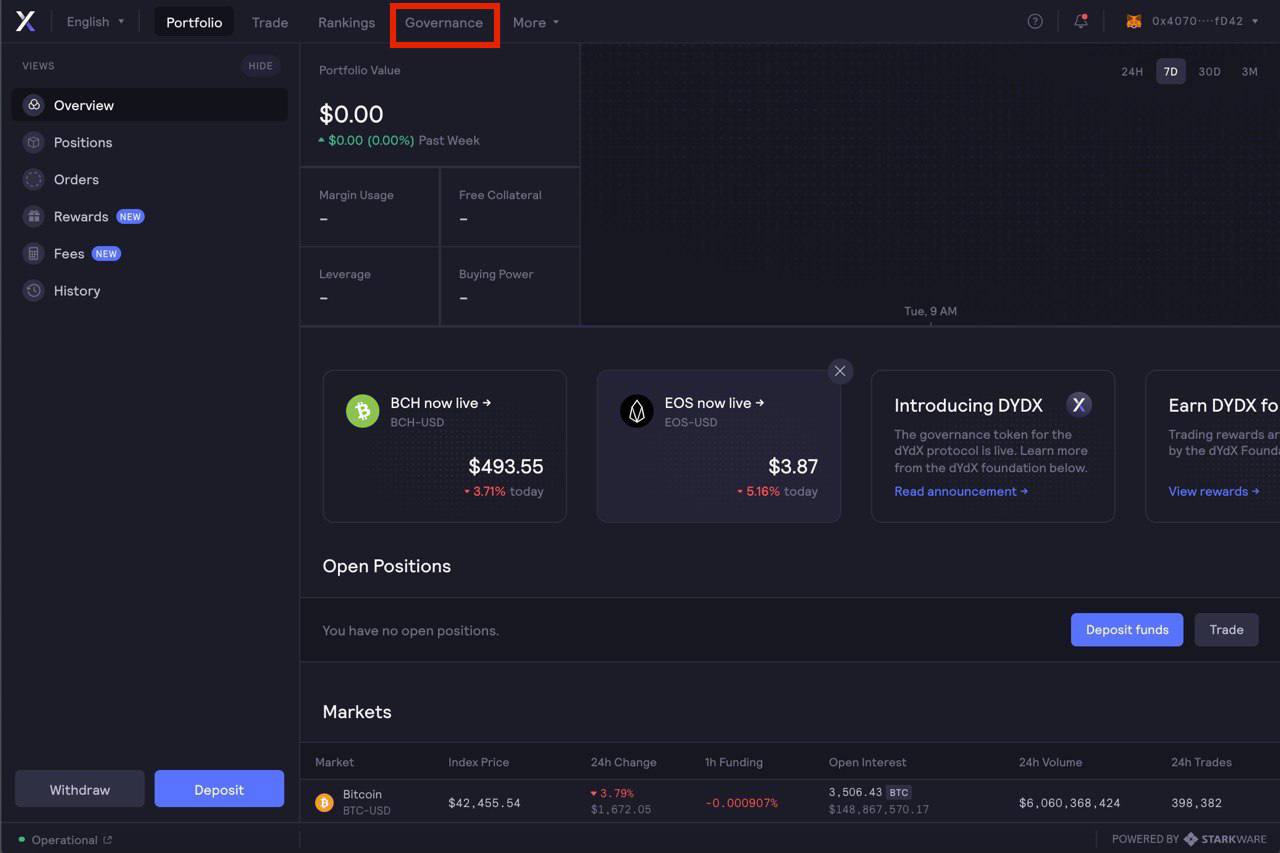Open the Rankings tab

(346, 22)
